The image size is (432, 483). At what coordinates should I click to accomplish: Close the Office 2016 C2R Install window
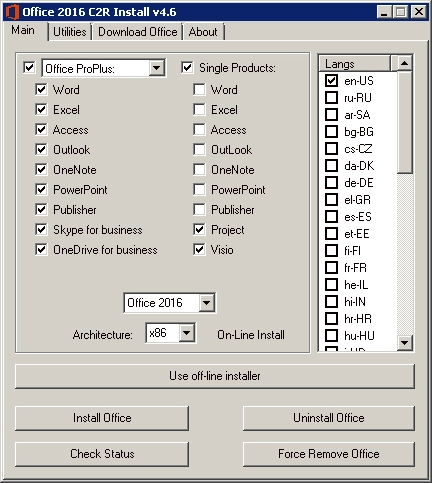pyautogui.click(x=419, y=12)
